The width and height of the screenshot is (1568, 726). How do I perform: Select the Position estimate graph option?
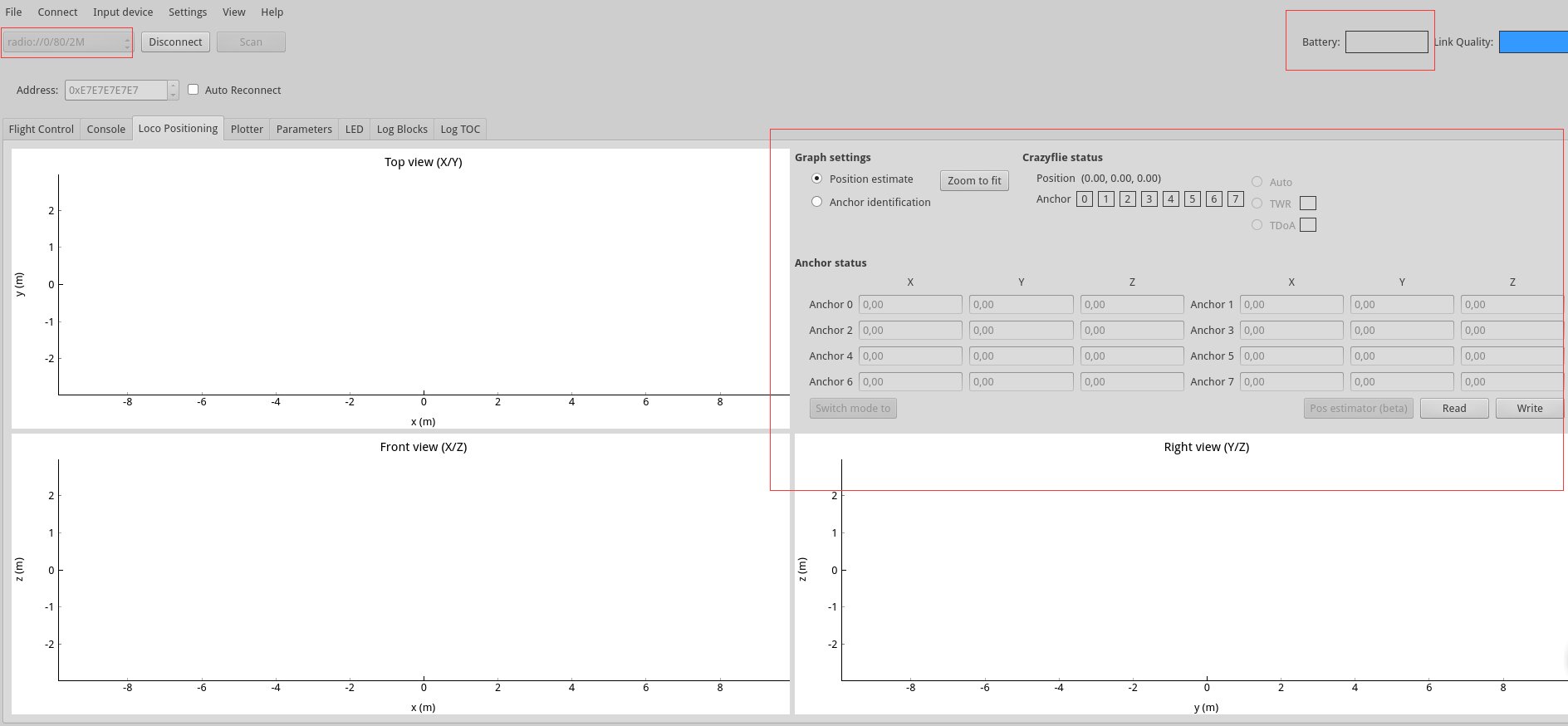pyautogui.click(x=817, y=179)
